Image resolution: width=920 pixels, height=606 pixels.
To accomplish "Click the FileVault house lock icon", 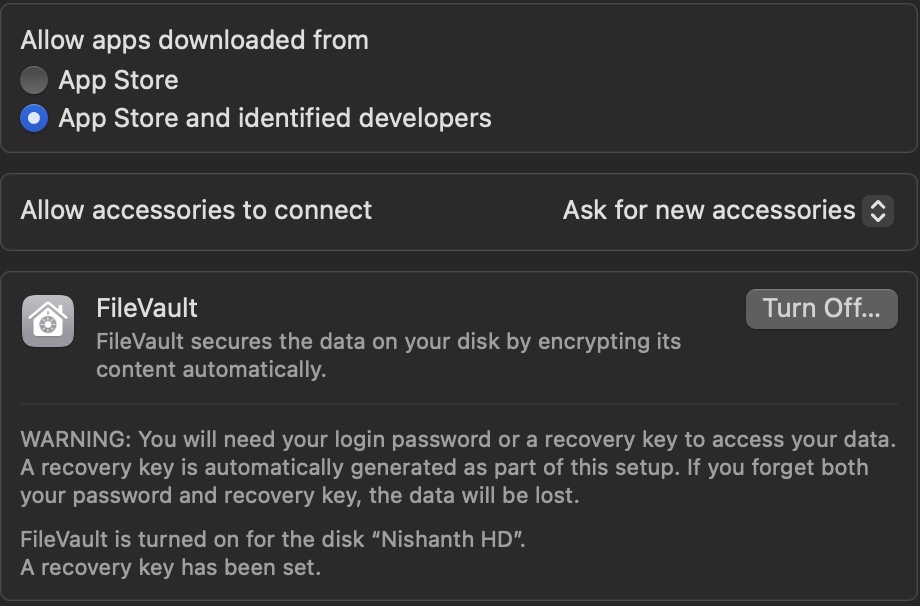I will click(47, 321).
